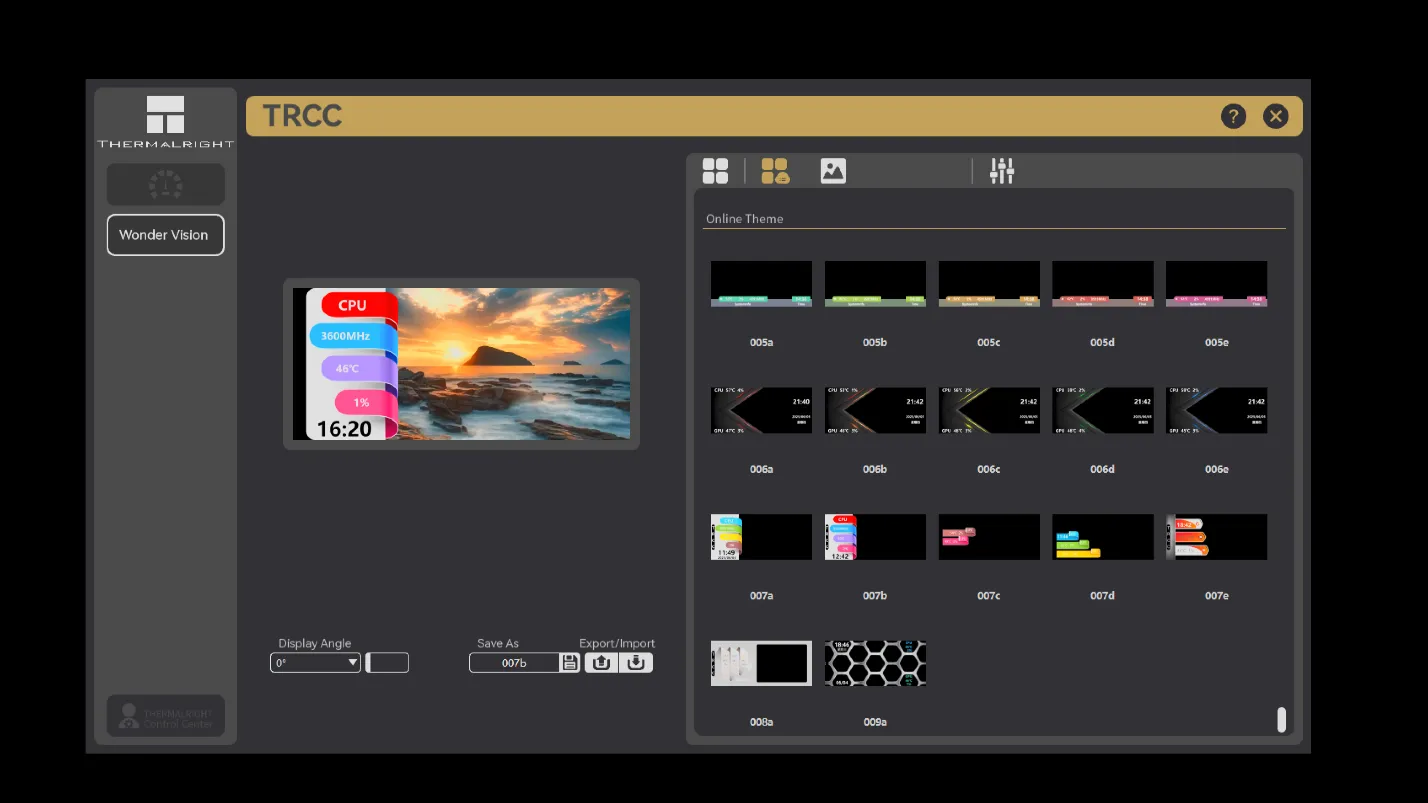Click the Thermalright logo
The image size is (1428, 803).
[165, 121]
